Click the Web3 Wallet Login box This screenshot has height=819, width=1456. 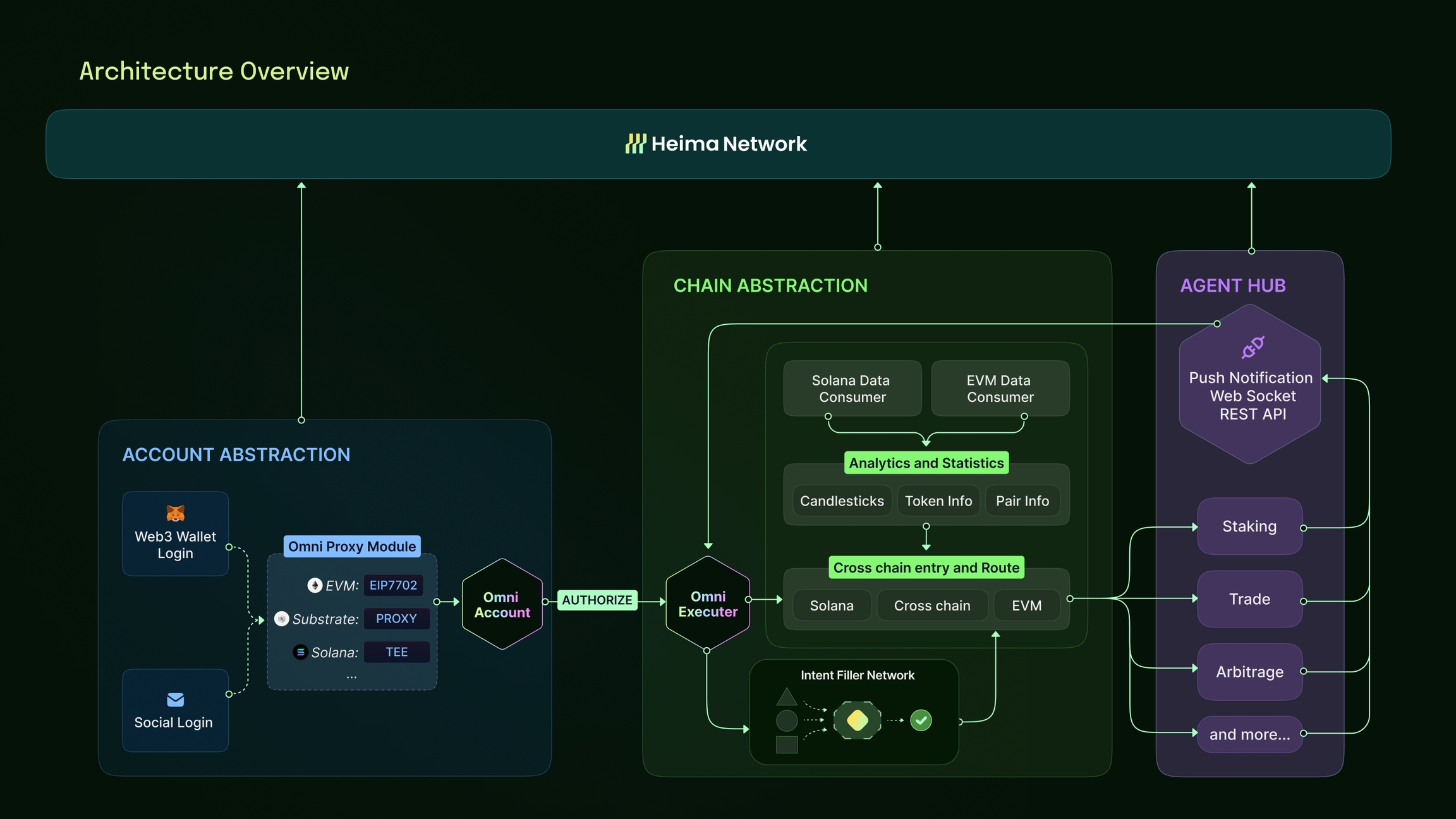(175, 534)
